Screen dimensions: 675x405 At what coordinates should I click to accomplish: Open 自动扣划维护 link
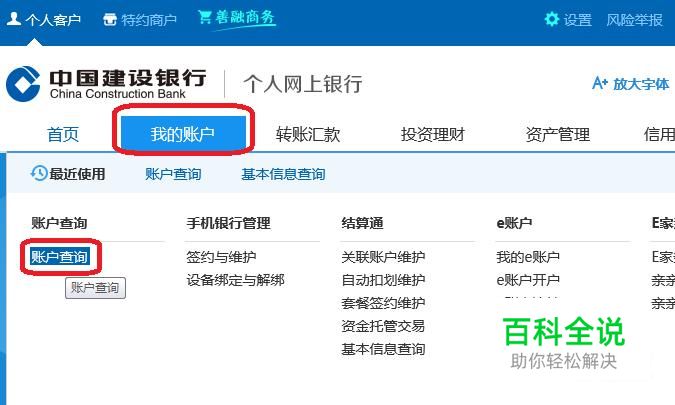[x=383, y=280]
